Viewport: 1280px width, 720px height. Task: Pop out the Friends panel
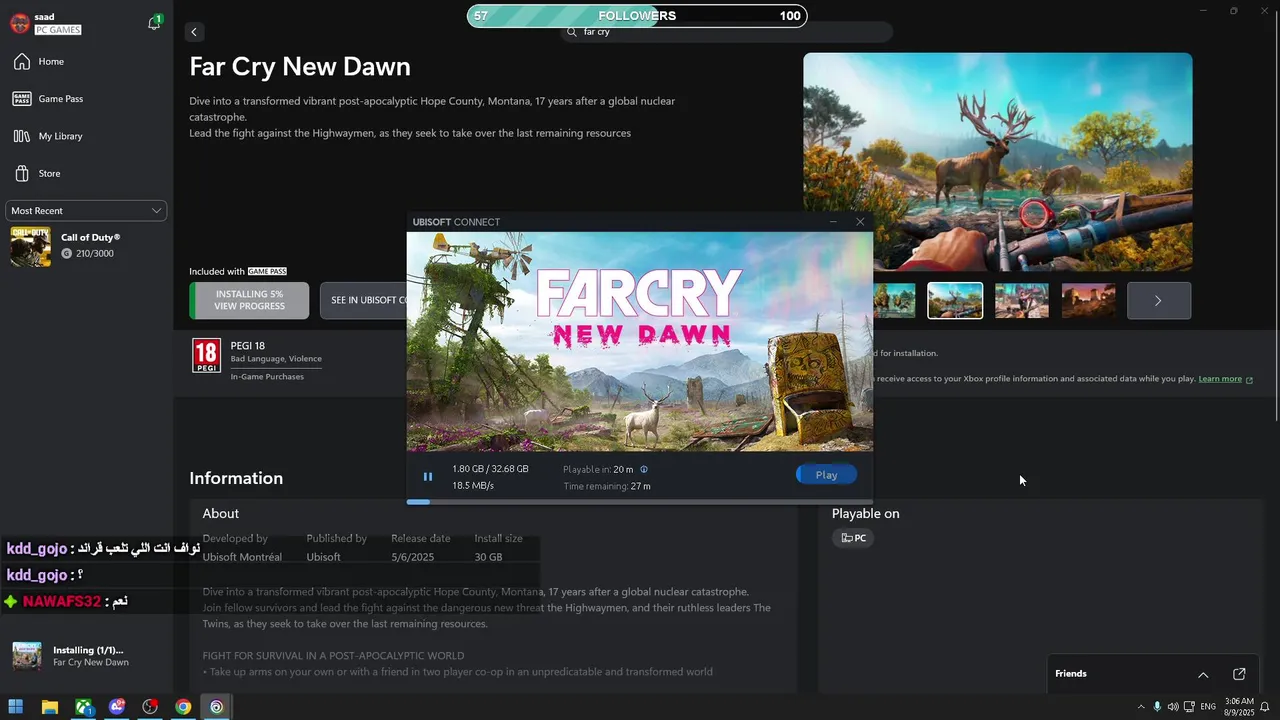point(1239,674)
